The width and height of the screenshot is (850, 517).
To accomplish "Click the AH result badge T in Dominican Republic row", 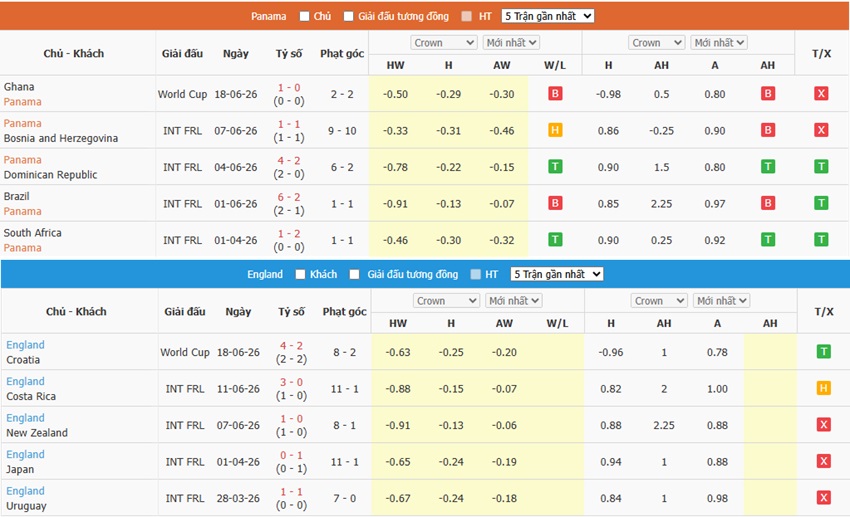I will coord(768,166).
